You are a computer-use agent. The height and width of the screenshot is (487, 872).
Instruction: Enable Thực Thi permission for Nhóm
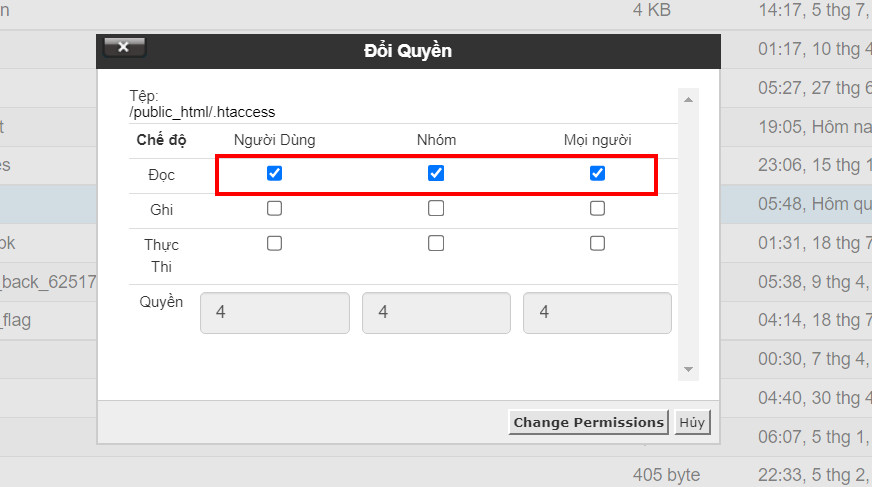436,243
